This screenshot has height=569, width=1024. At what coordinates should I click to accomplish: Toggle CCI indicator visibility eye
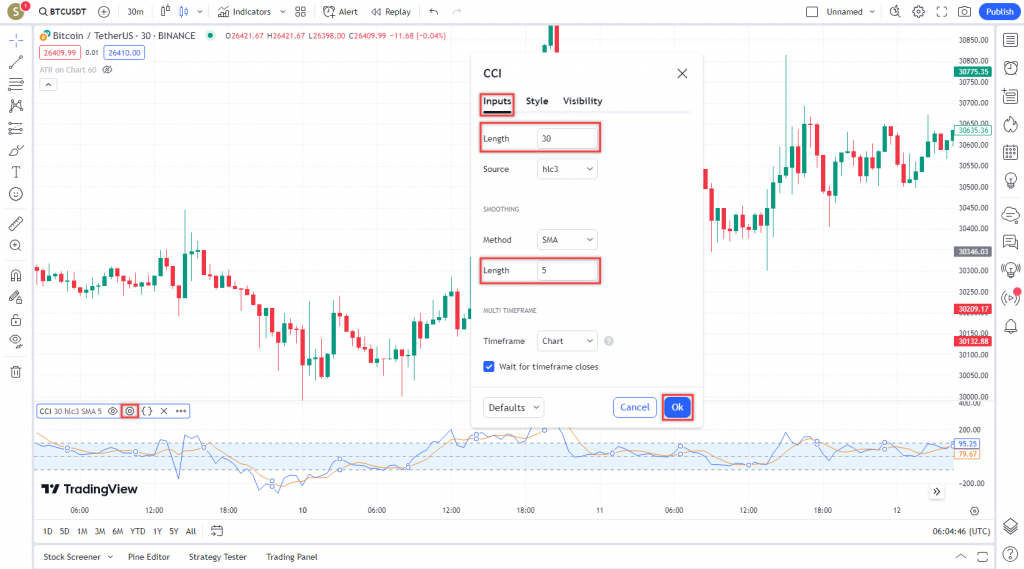click(113, 411)
